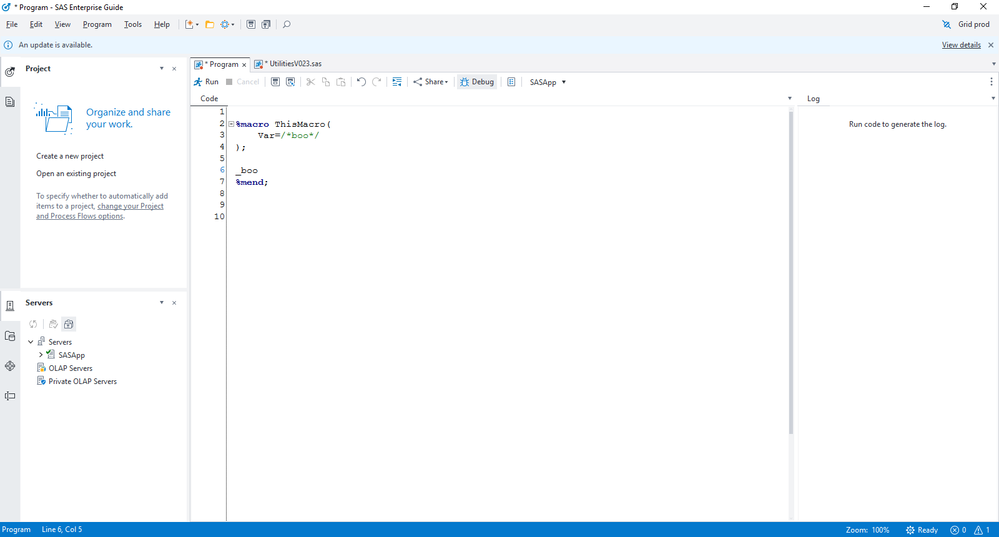Click the Search magnifier icon
Image resolution: width=999 pixels, height=537 pixels.
point(287,24)
